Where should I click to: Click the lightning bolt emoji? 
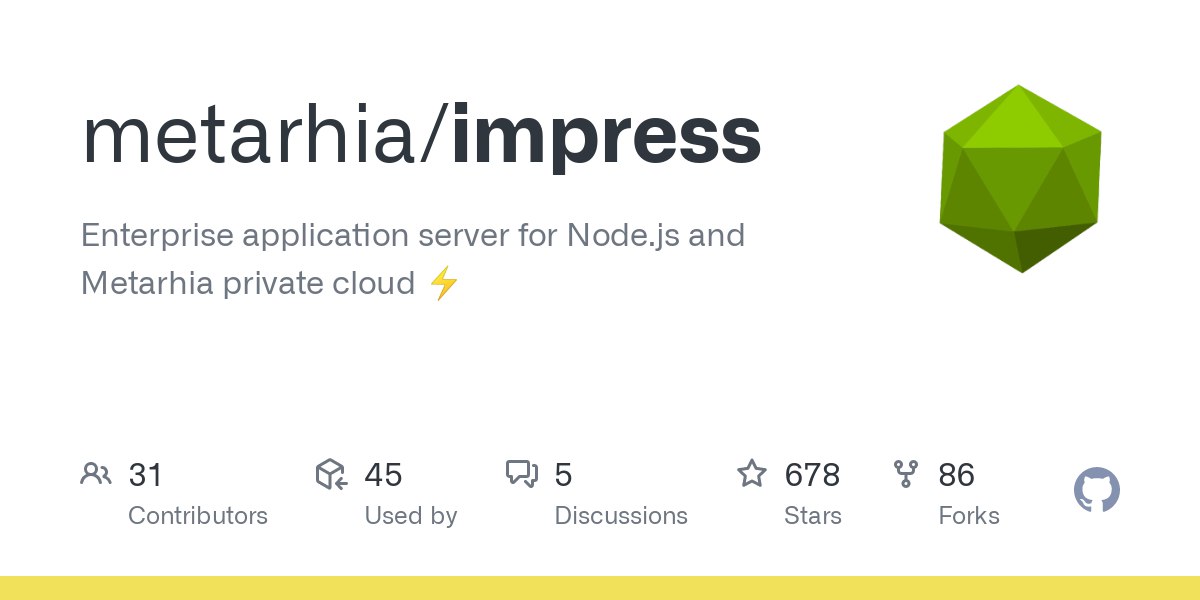(x=444, y=284)
